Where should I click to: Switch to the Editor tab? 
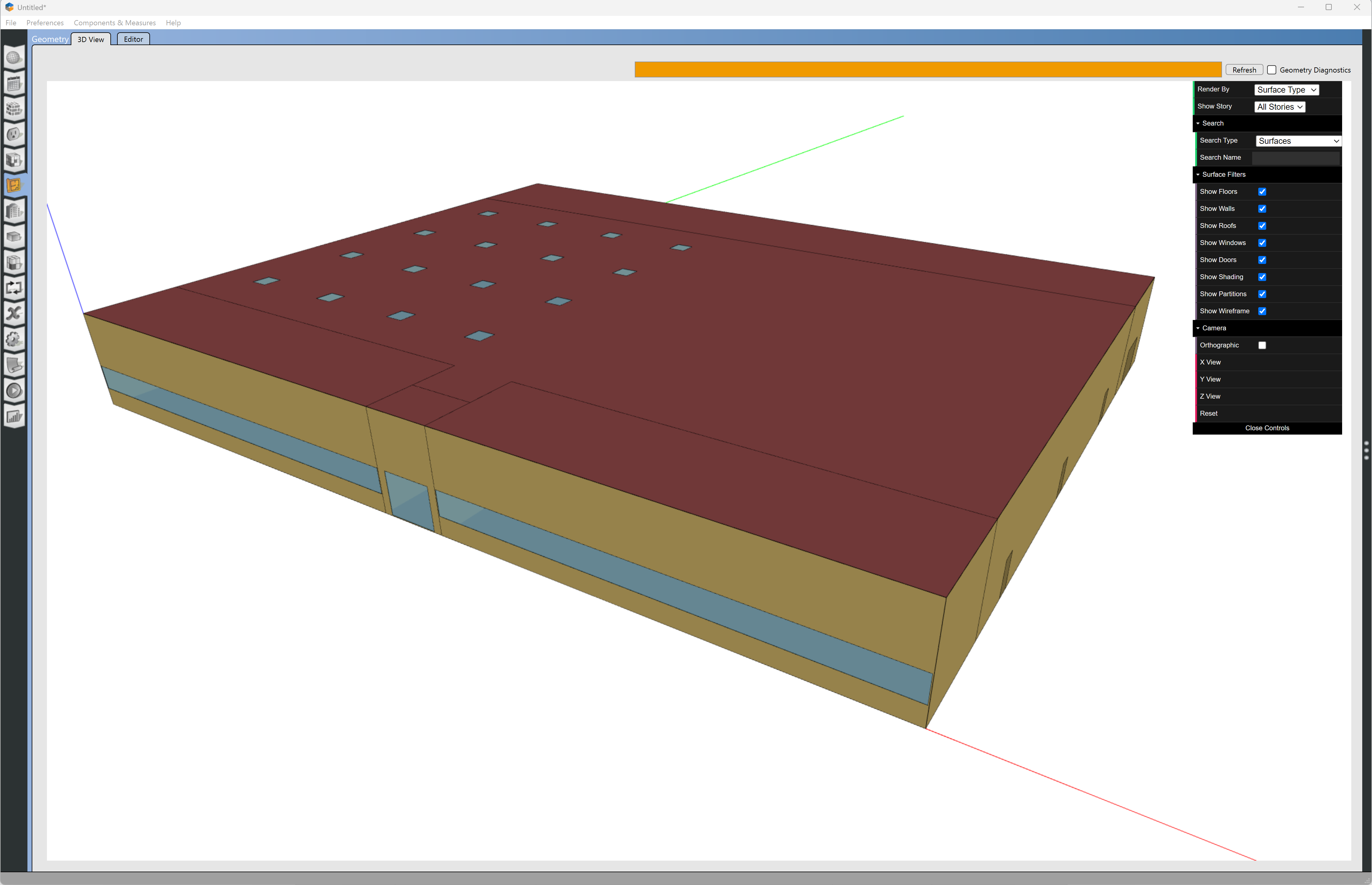coord(133,39)
